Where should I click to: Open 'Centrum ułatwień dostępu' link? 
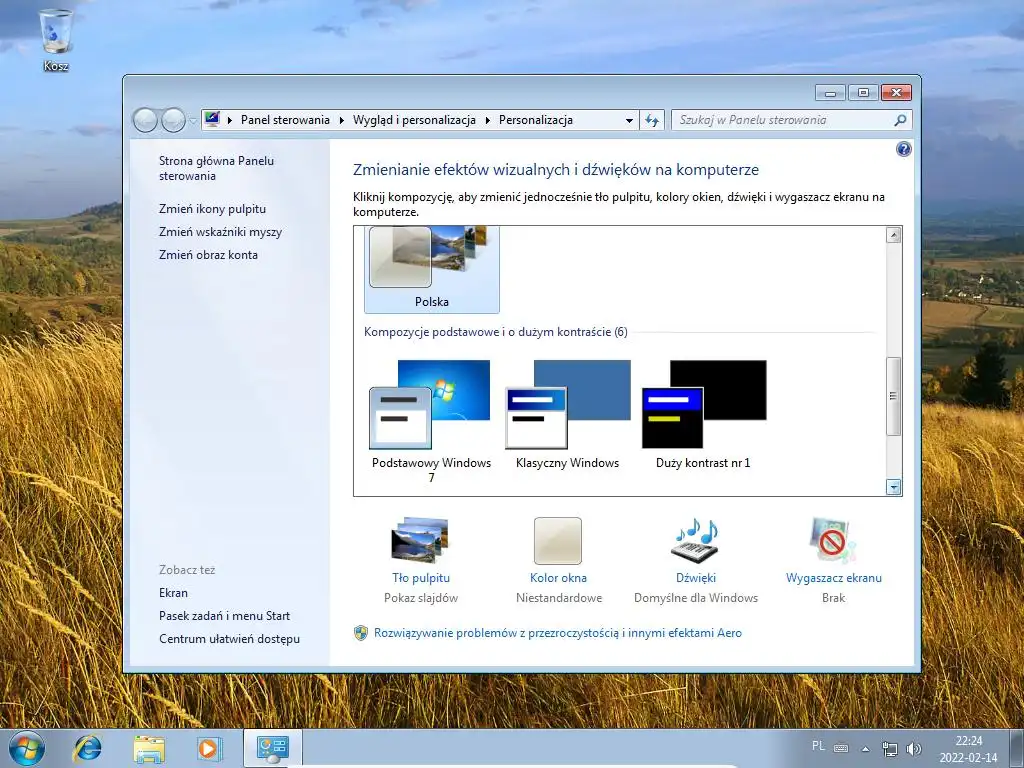click(x=229, y=639)
